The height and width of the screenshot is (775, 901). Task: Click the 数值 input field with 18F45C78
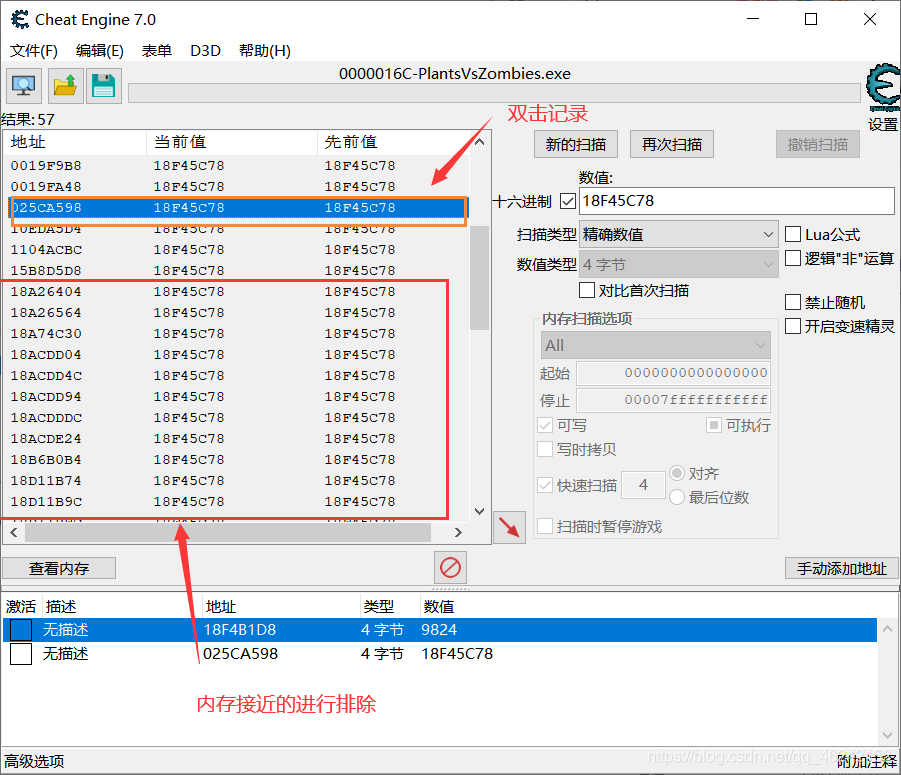click(x=737, y=201)
